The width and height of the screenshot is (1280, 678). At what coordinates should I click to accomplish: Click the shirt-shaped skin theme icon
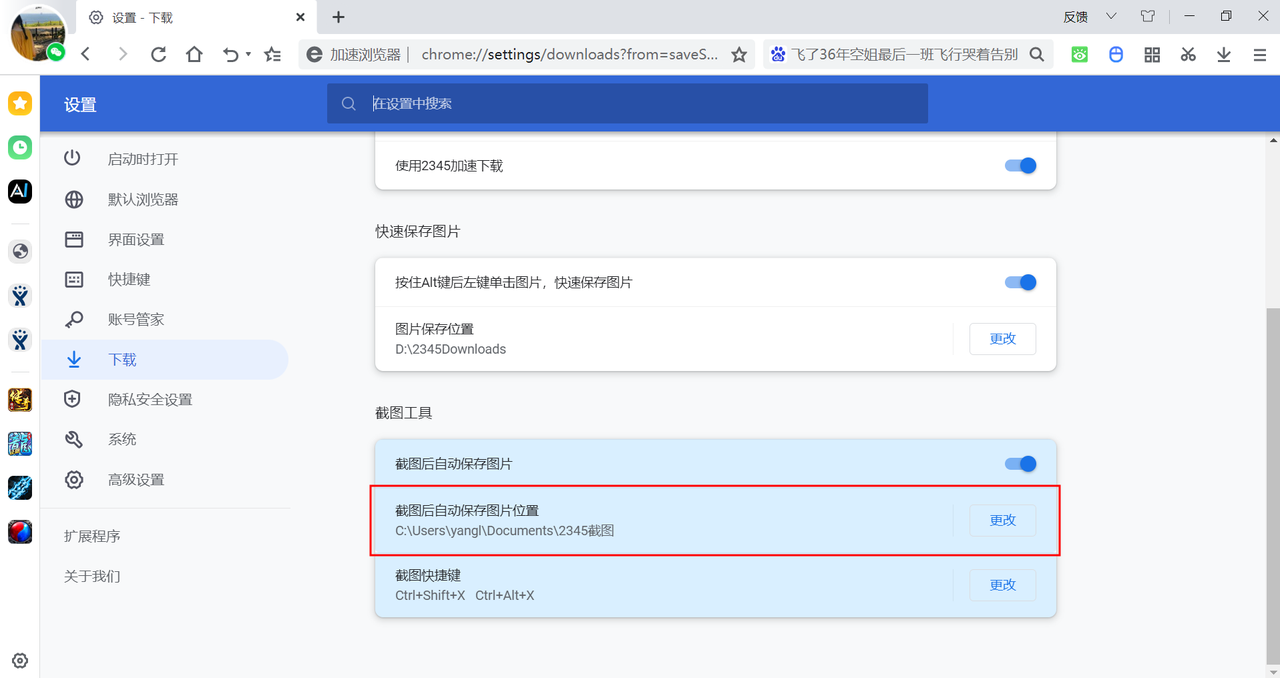(x=1147, y=16)
